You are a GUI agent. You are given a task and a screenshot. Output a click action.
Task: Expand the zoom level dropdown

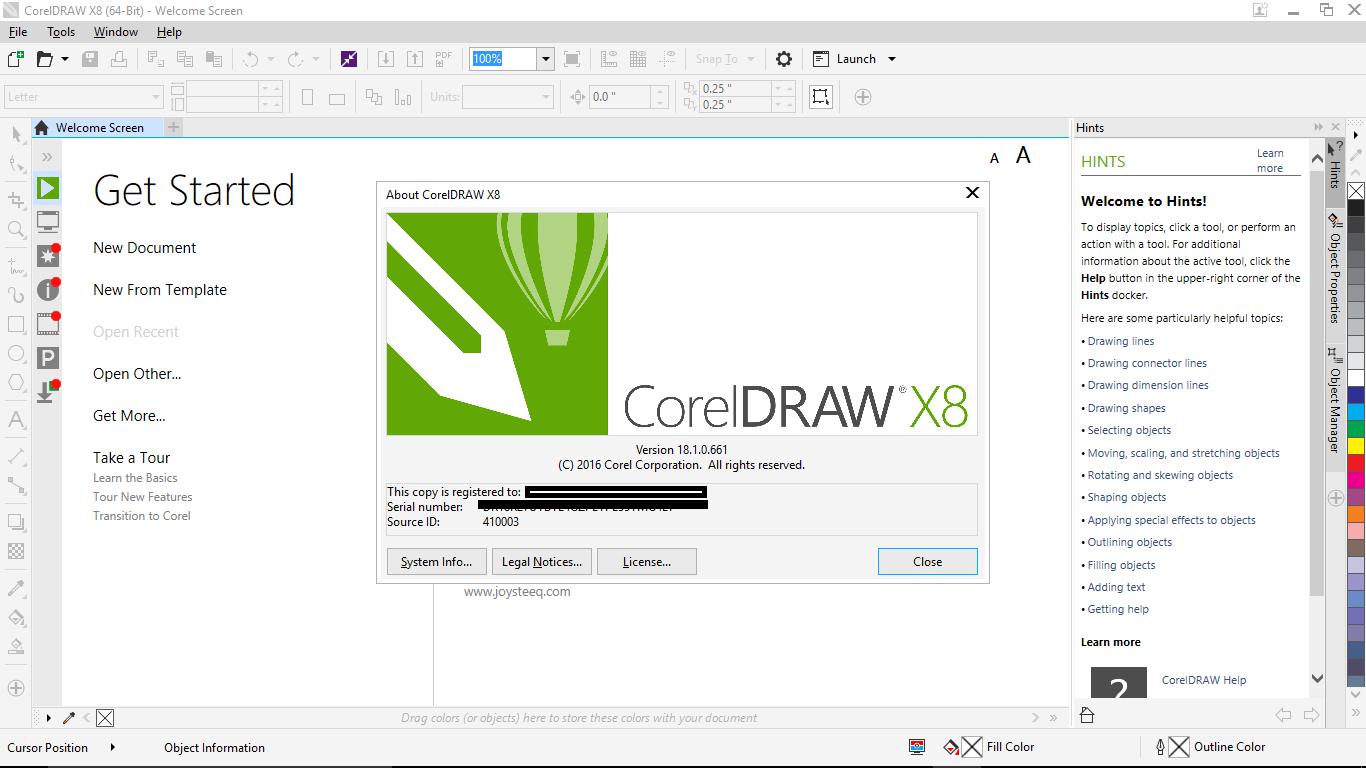click(545, 59)
